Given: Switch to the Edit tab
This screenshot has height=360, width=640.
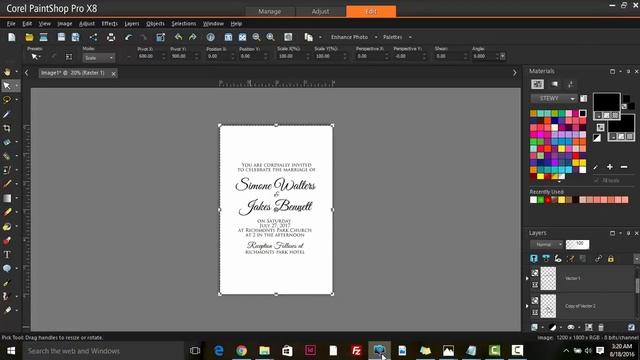Looking at the screenshot, I should tap(371, 11).
